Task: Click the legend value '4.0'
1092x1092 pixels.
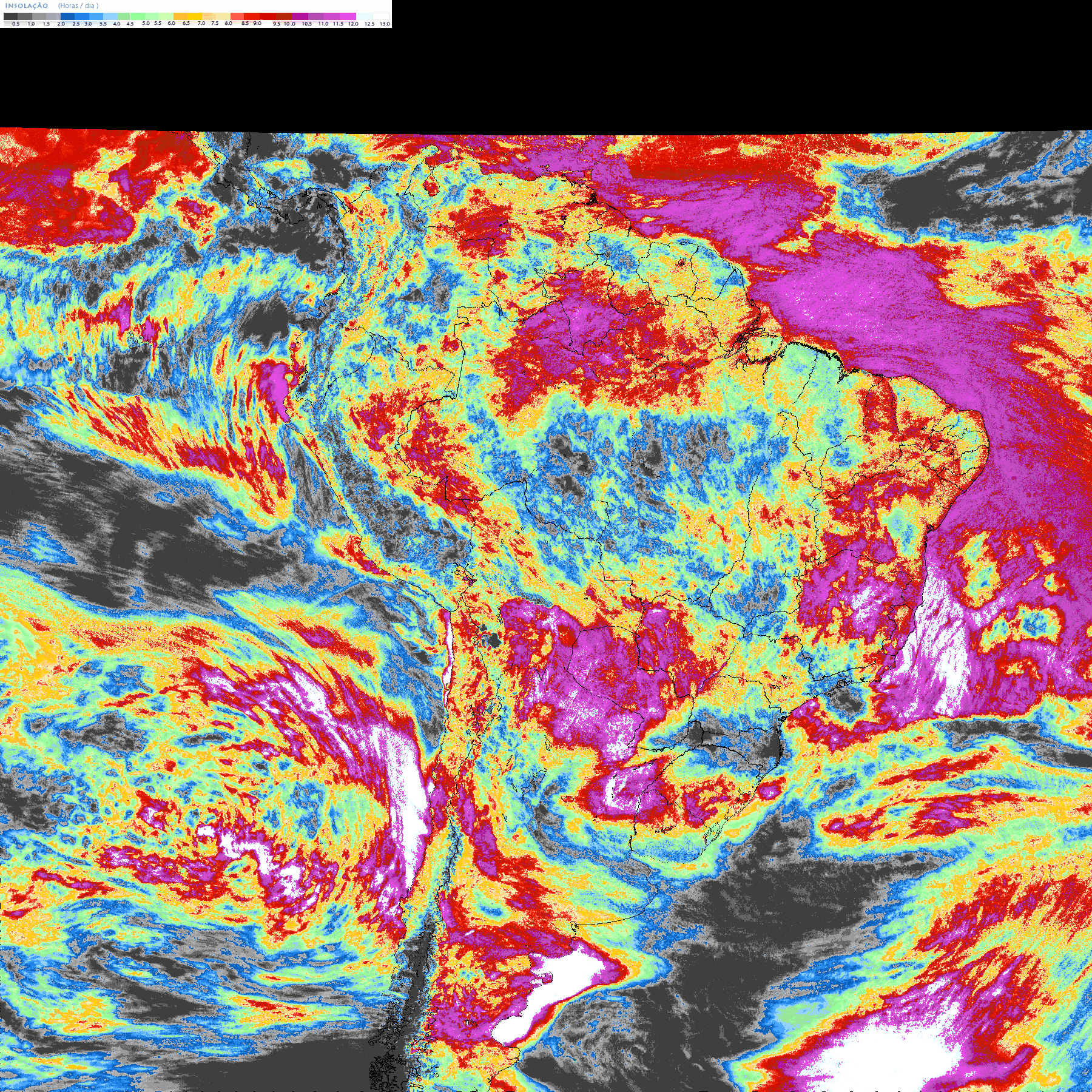Action: click(x=116, y=24)
